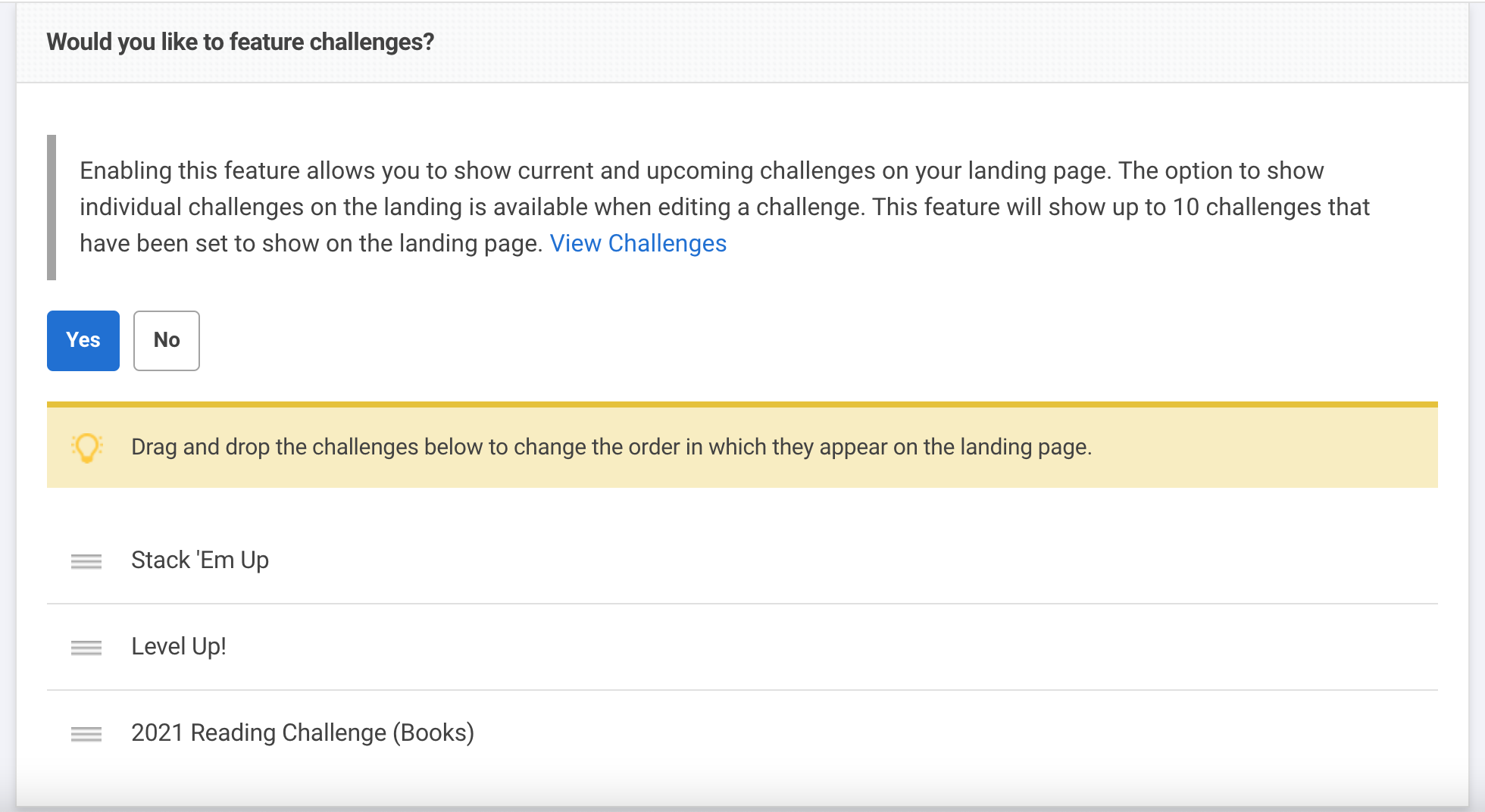Click the hint bulb next to the drag instructions
The width and height of the screenshot is (1485, 812).
coord(86,447)
